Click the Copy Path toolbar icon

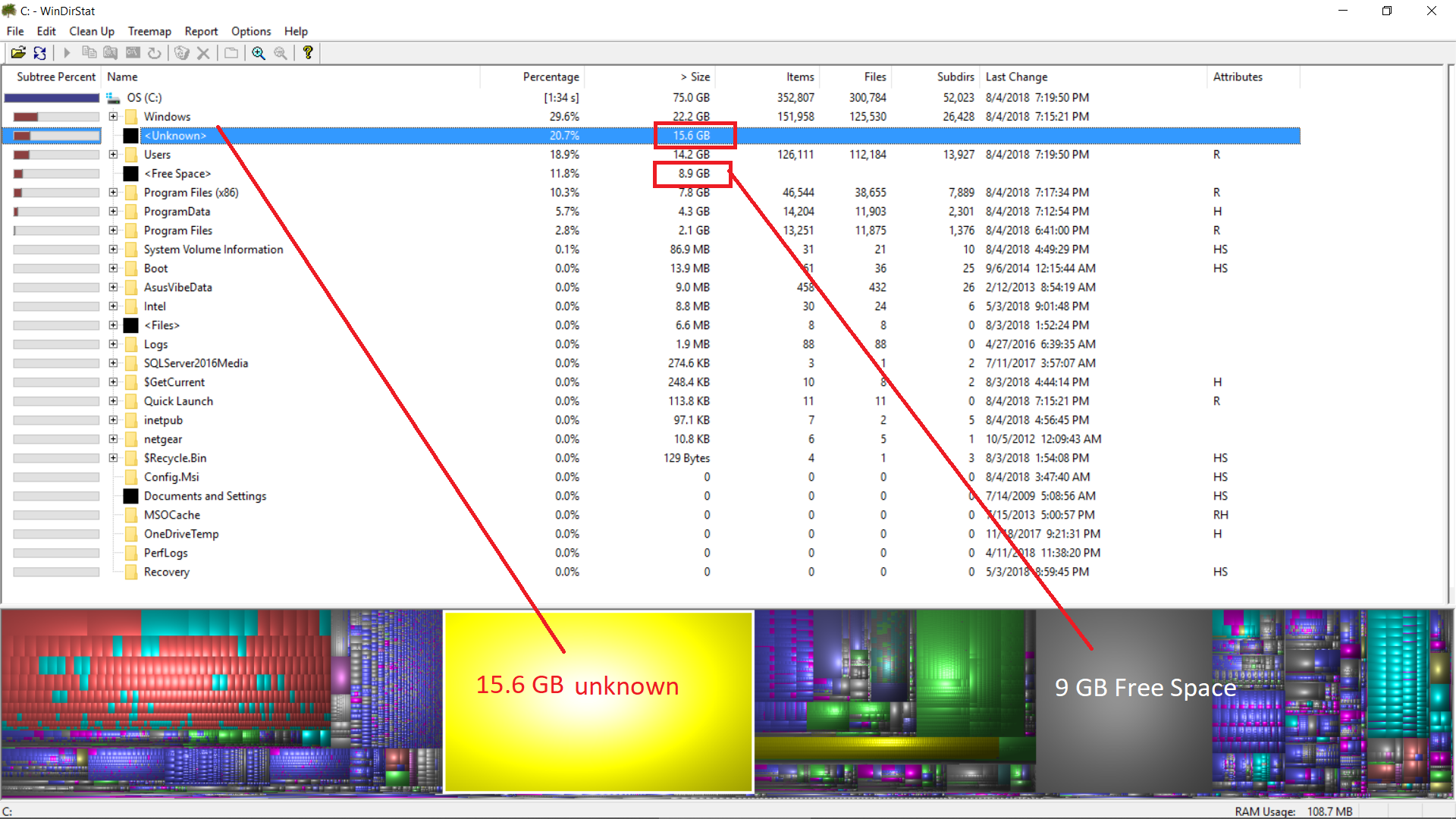point(89,53)
